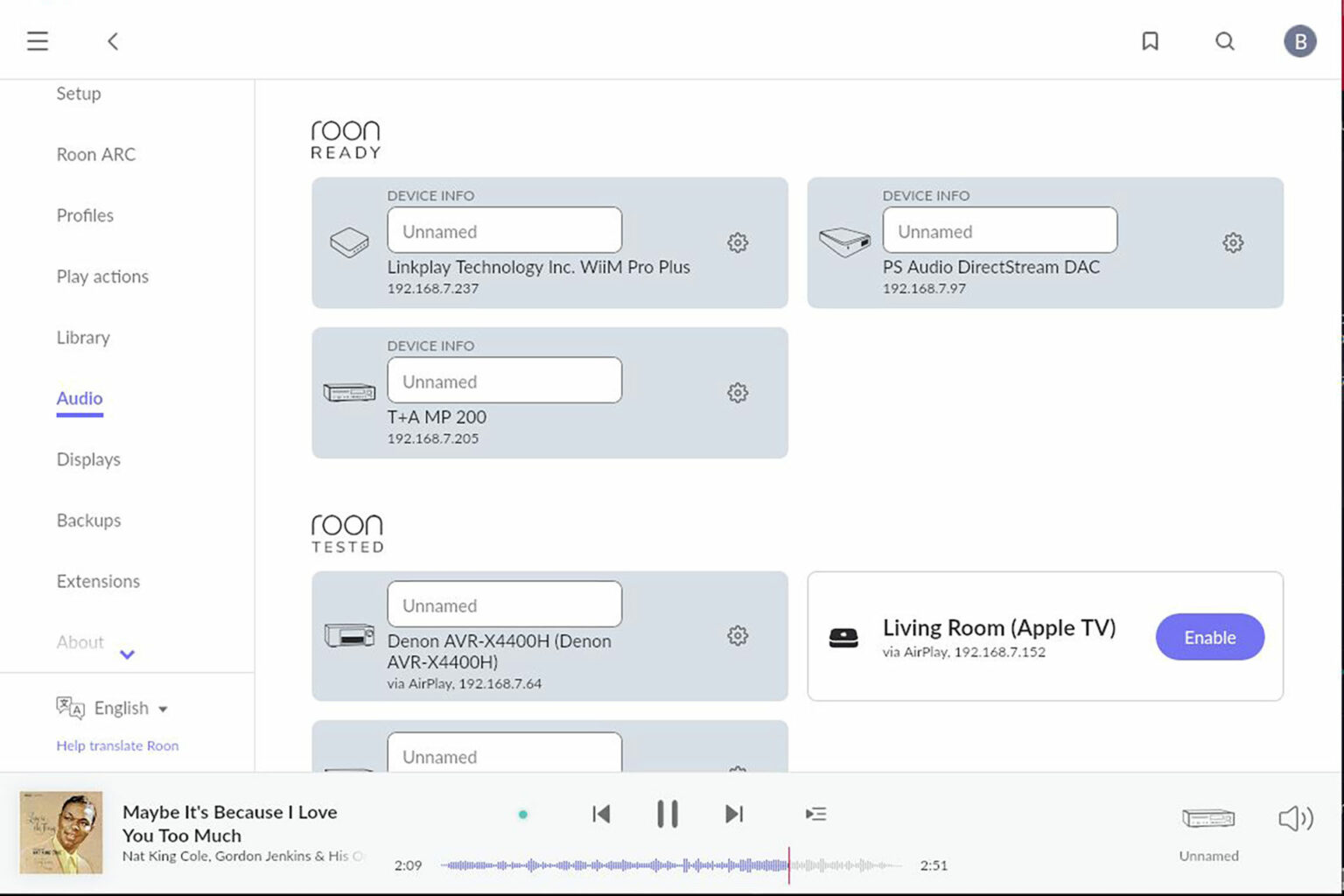Expand the About section chevron
The height and width of the screenshot is (896, 1344).
click(x=127, y=654)
